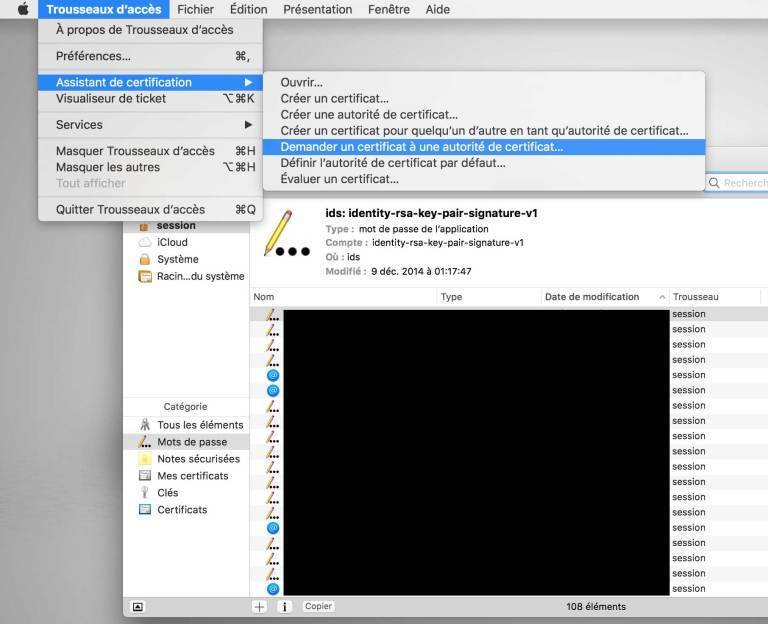Click Quitter Trousseaux d'accès
The height and width of the screenshot is (624, 768).
tap(130, 209)
